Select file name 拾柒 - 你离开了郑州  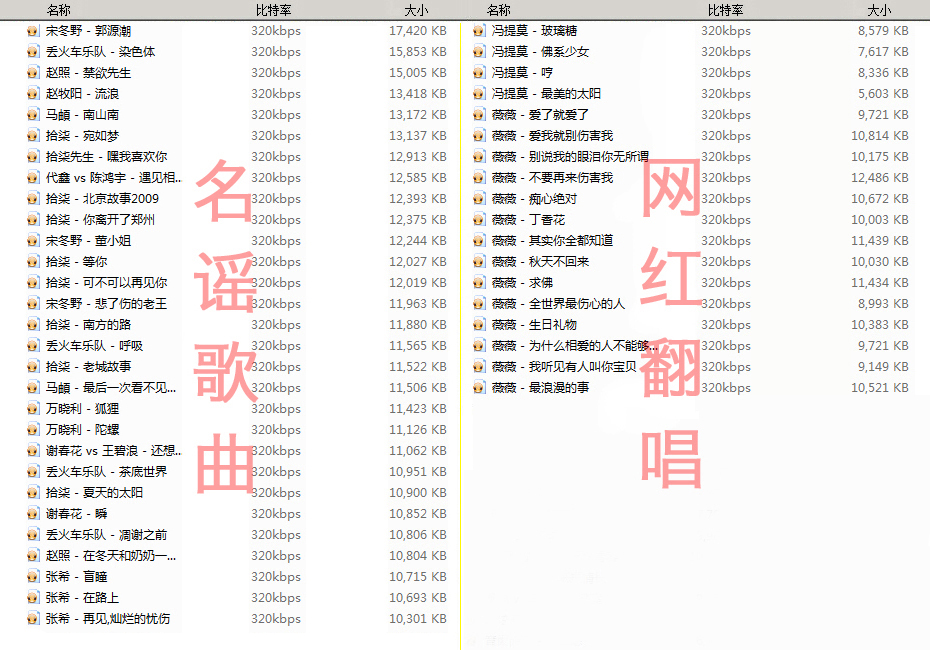(100, 219)
